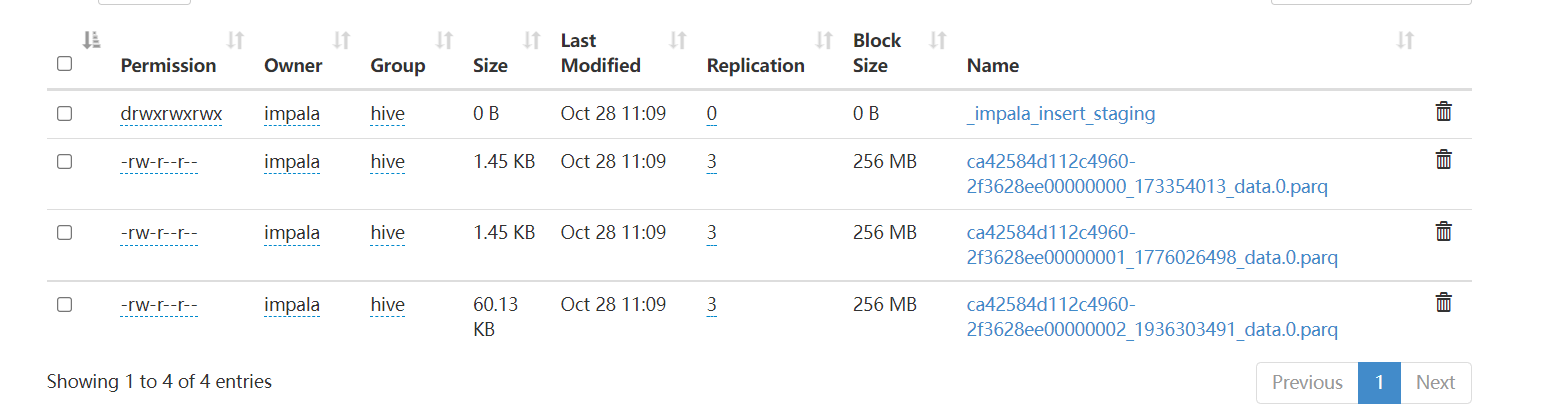The image size is (1541, 414).
Task: Sort by Name column sort icon
Action: [1405, 41]
